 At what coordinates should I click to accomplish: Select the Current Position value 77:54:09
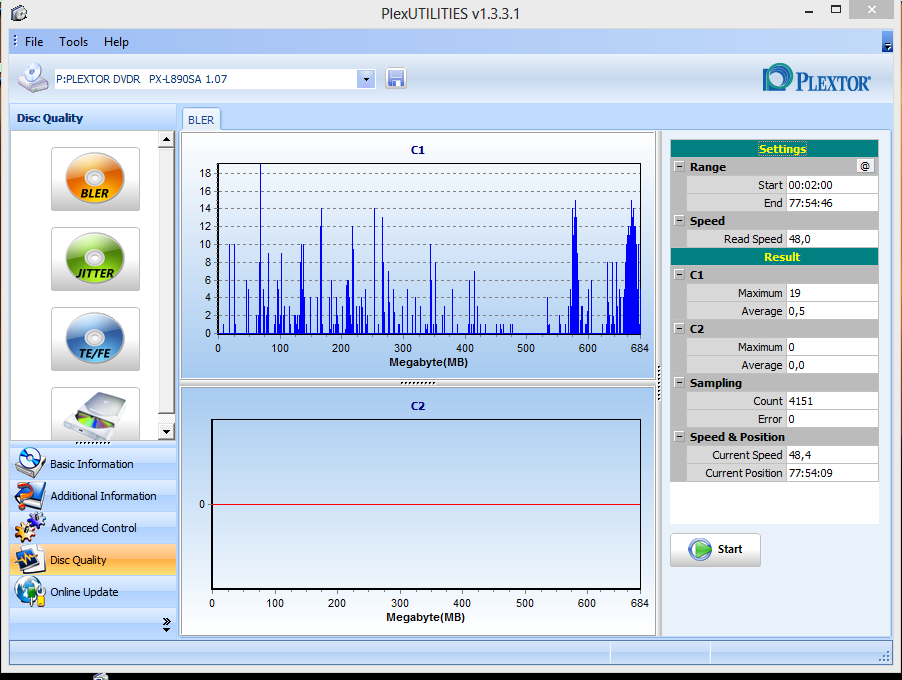pos(832,473)
